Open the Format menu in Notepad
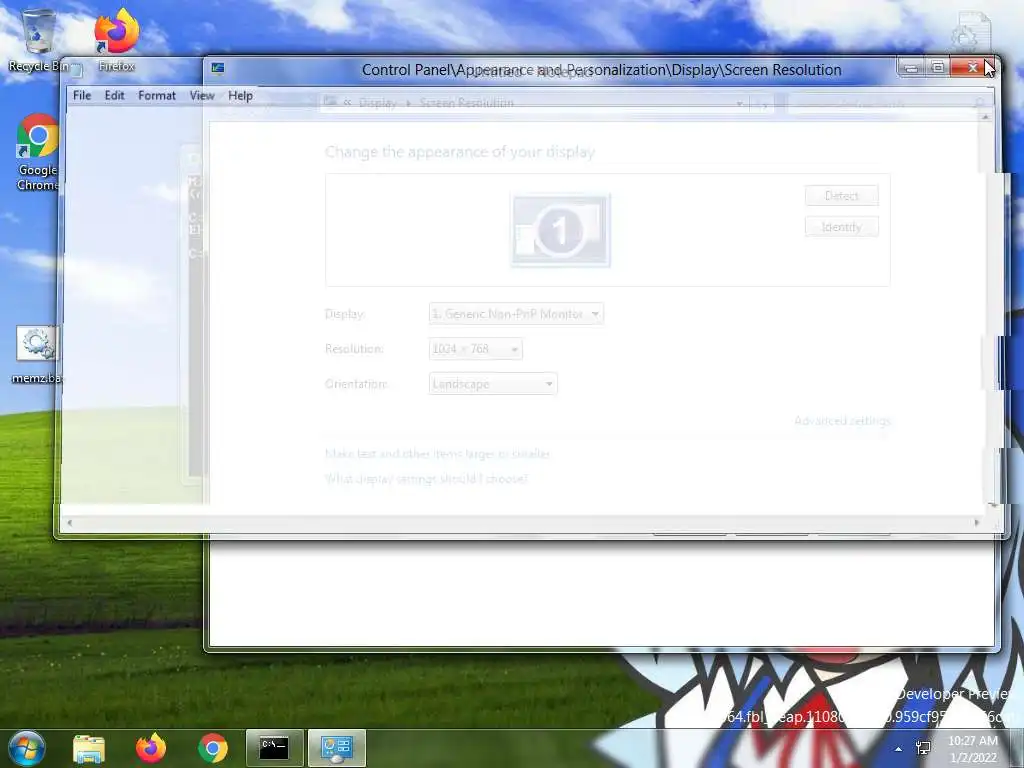The image size is (1024, 768). pos(157,95)
